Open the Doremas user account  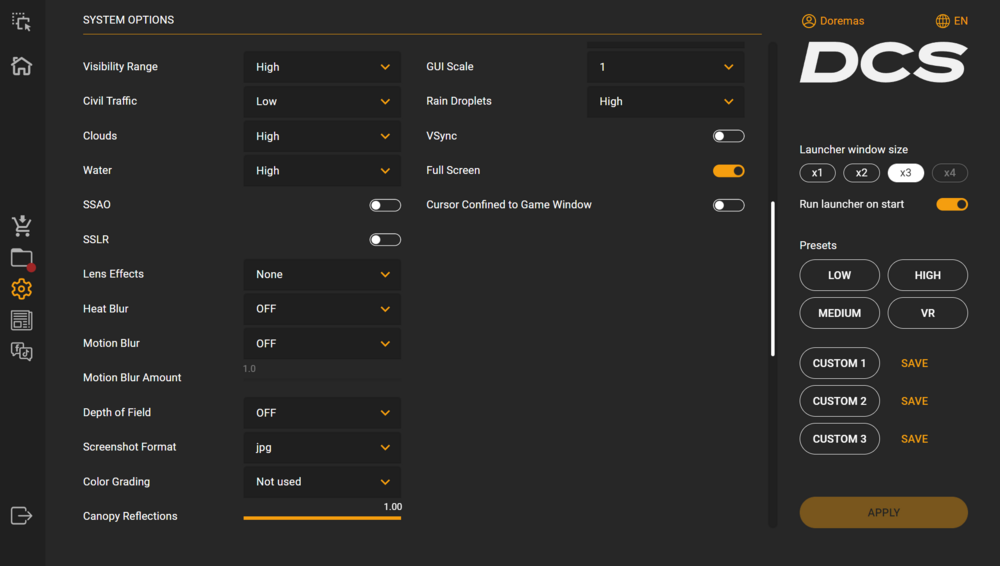pos(833,21)
